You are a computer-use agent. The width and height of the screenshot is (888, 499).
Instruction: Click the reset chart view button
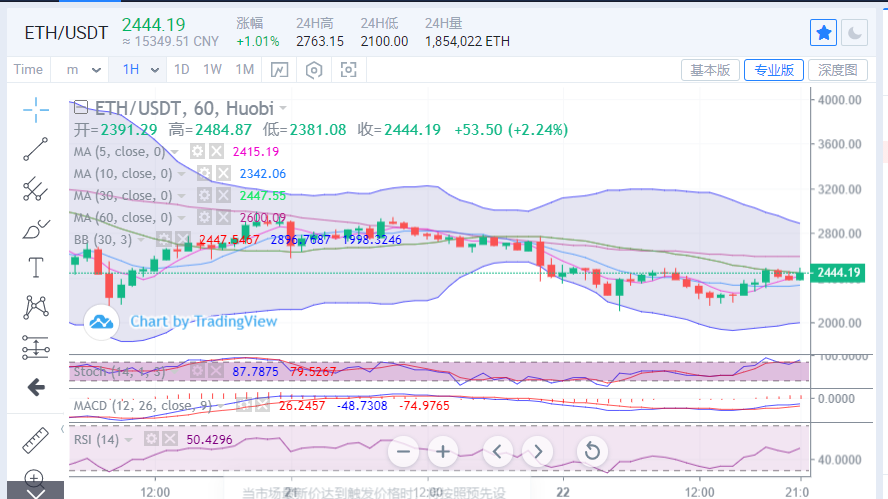pyautogui.click(x=591, y=451)
